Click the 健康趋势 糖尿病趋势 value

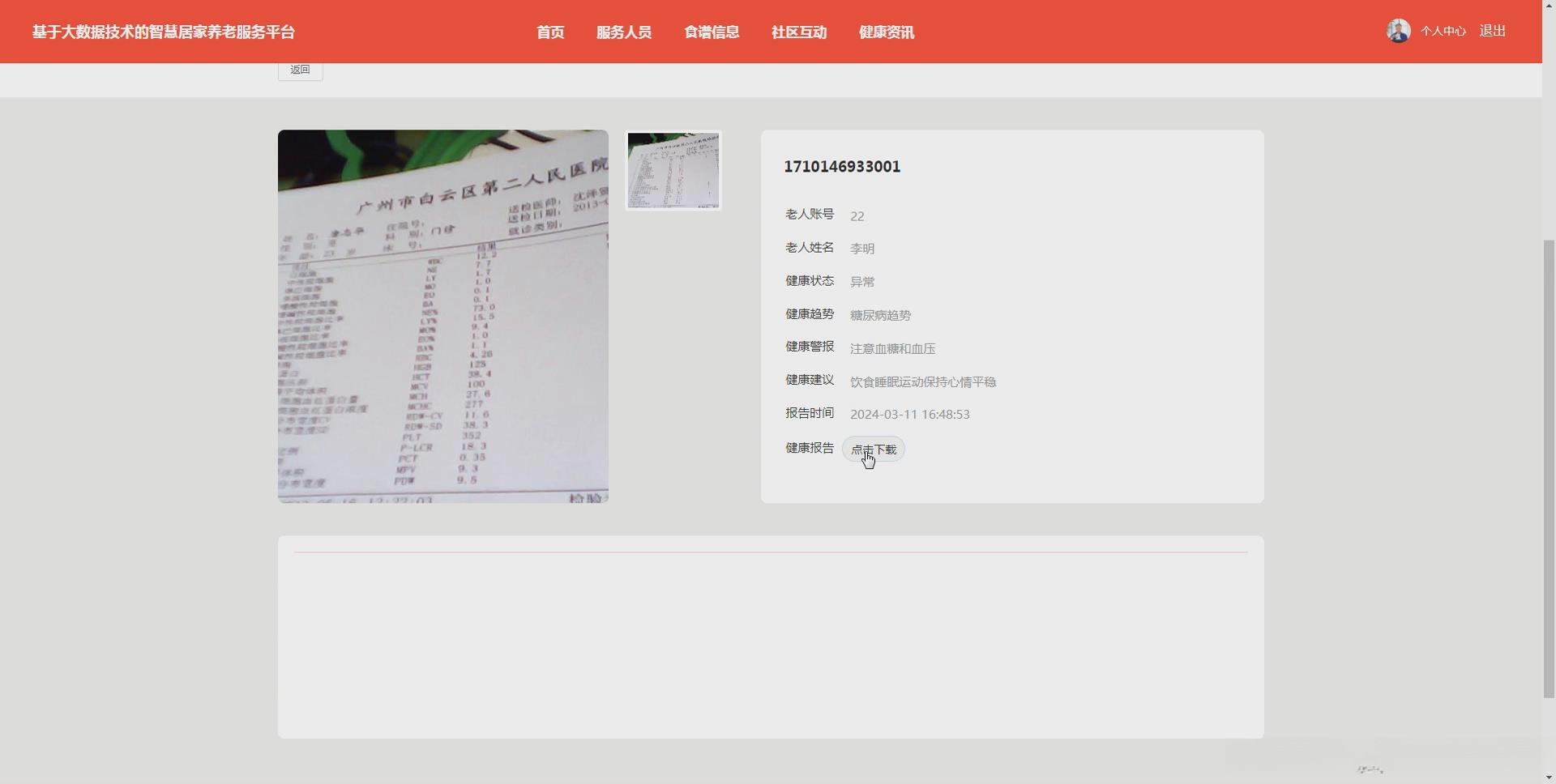(880, 315)
